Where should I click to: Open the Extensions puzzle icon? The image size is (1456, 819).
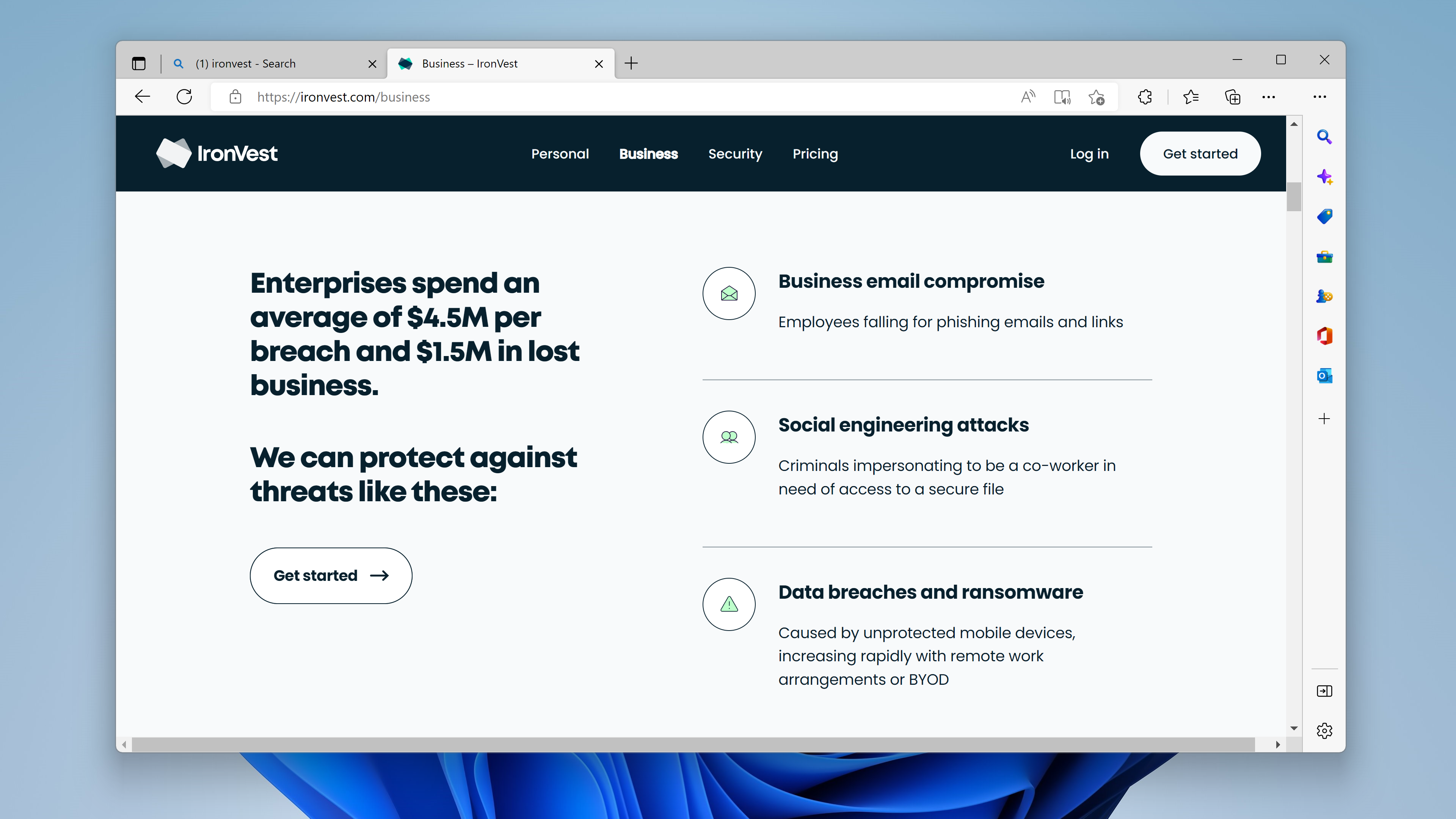point(1145,97)
